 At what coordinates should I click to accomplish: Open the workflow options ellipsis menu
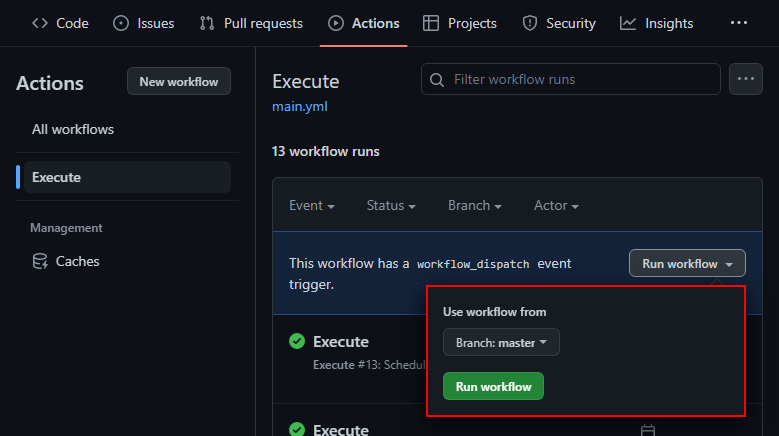(746, 79)
